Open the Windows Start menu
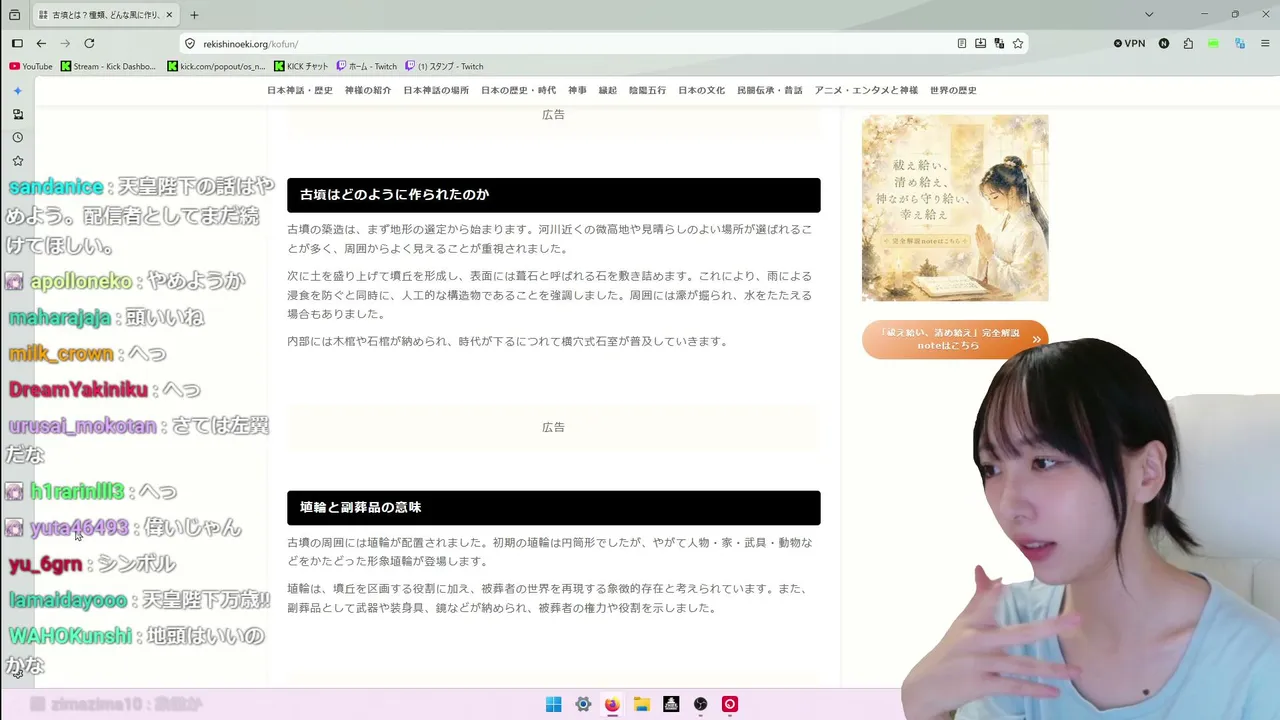1280x720 pixels. (x=553, y=704)
